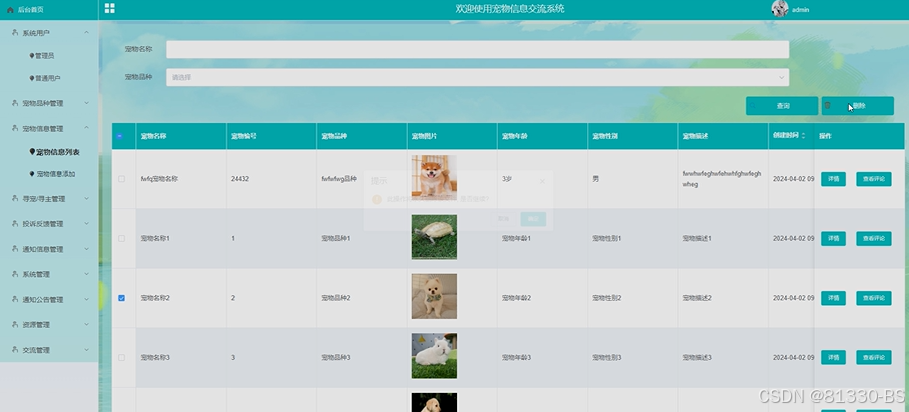This screenshot has width=909, height=412.
Task: Open the white rabbit thumbnail
Action: click(x=434, y=356)
